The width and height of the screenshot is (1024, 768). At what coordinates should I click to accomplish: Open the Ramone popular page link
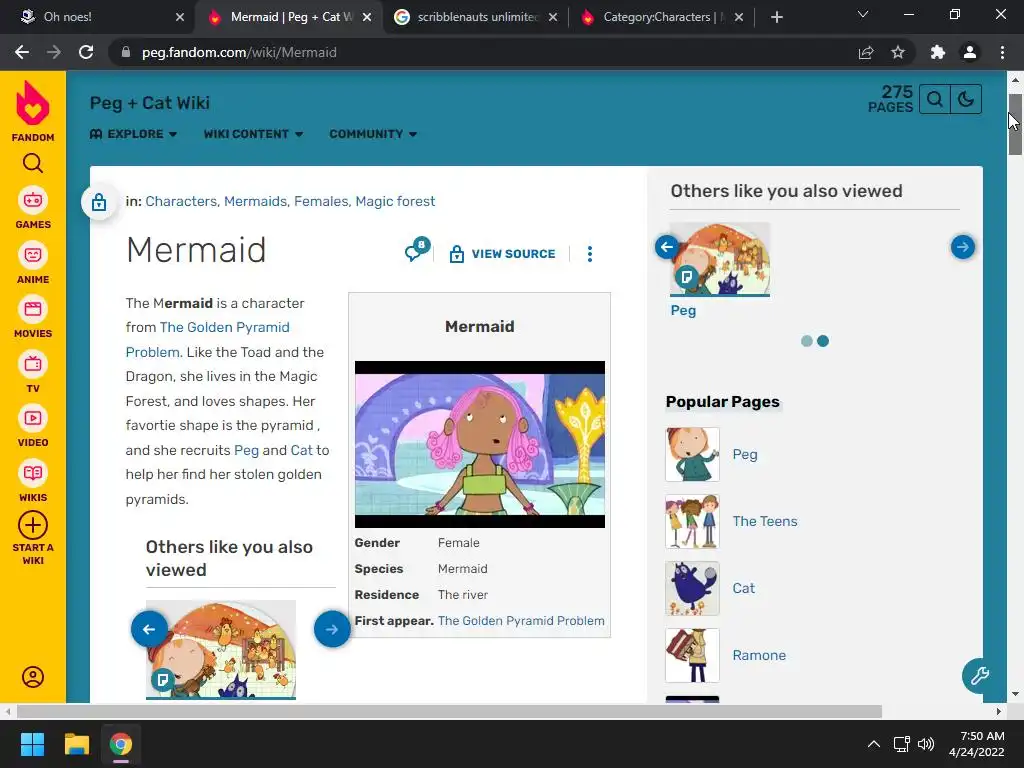759,655
